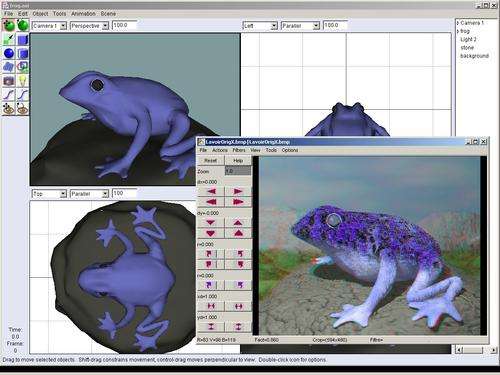This screenshot has height=375, width=500.
Task: Select the Rotate Objects tool
Action: point(22,25)
